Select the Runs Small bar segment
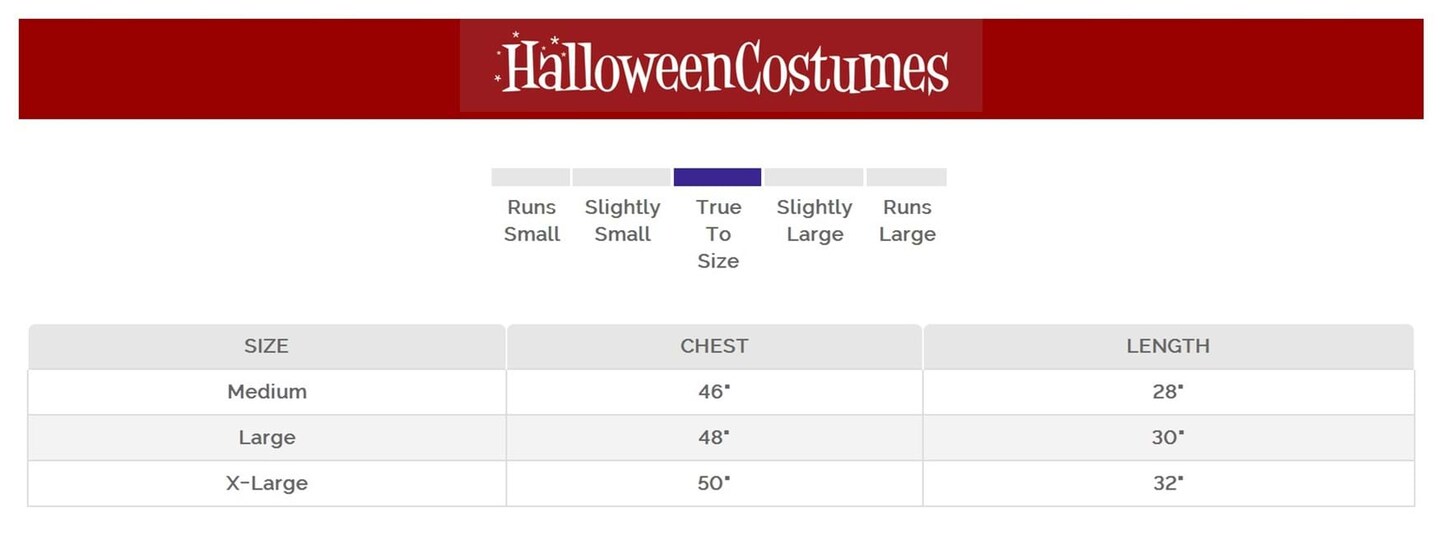Screen dimensions: 1440x534 click(530, 177)
